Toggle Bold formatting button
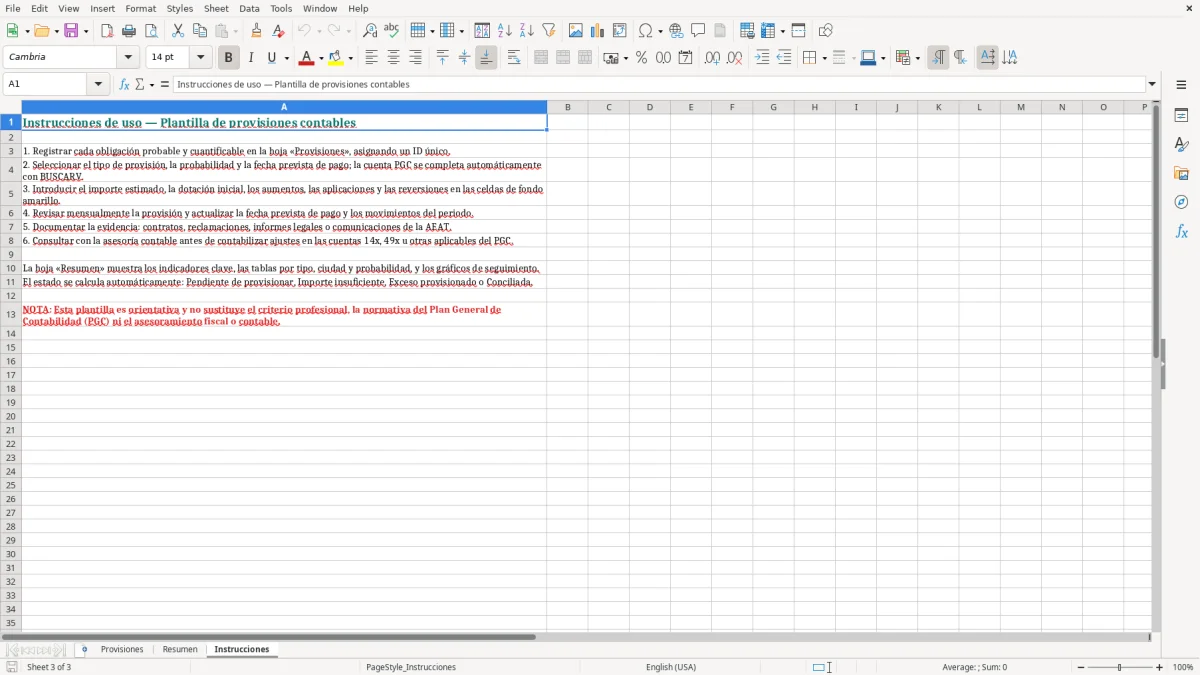 click(x=229, y=58)
